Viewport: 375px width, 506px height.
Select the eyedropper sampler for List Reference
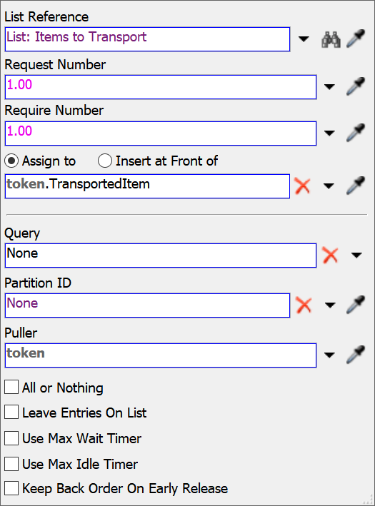[x=355, y=39]
